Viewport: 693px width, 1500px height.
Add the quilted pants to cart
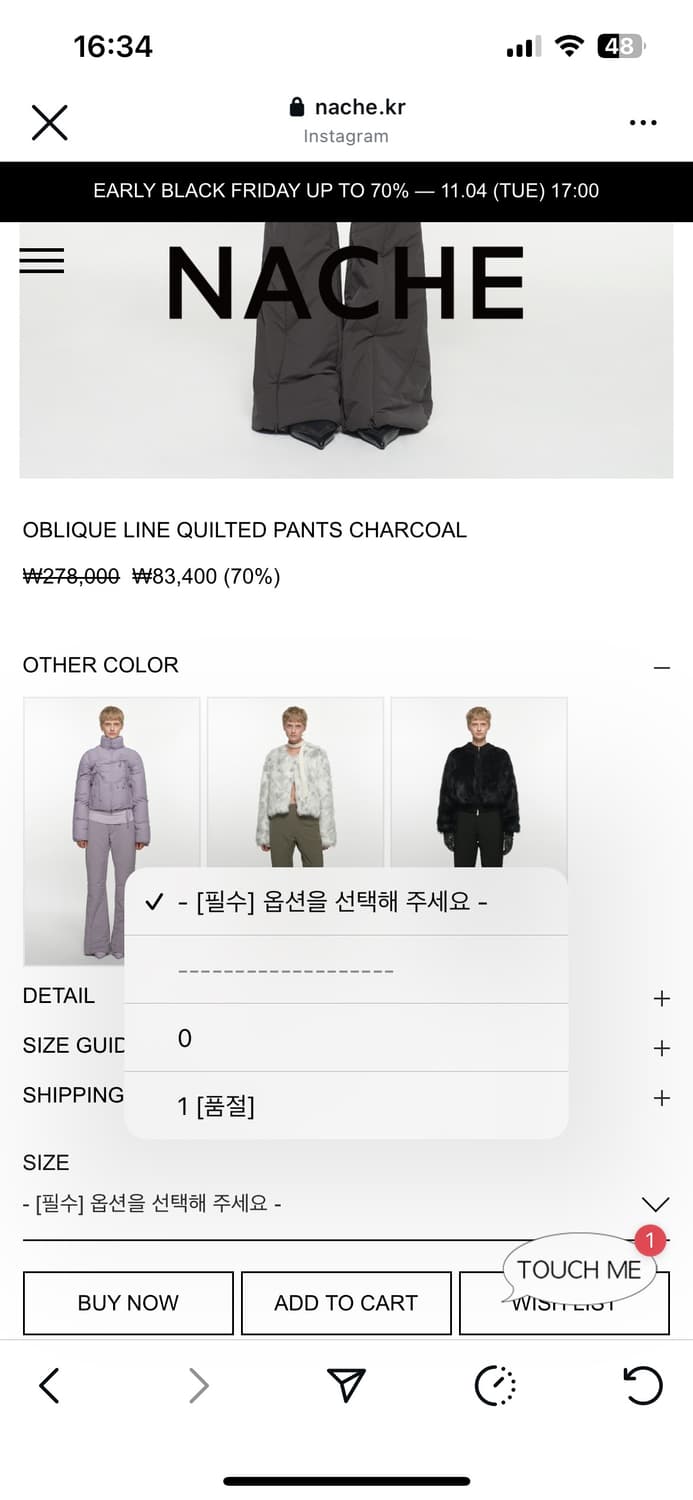pos(346,1303)
